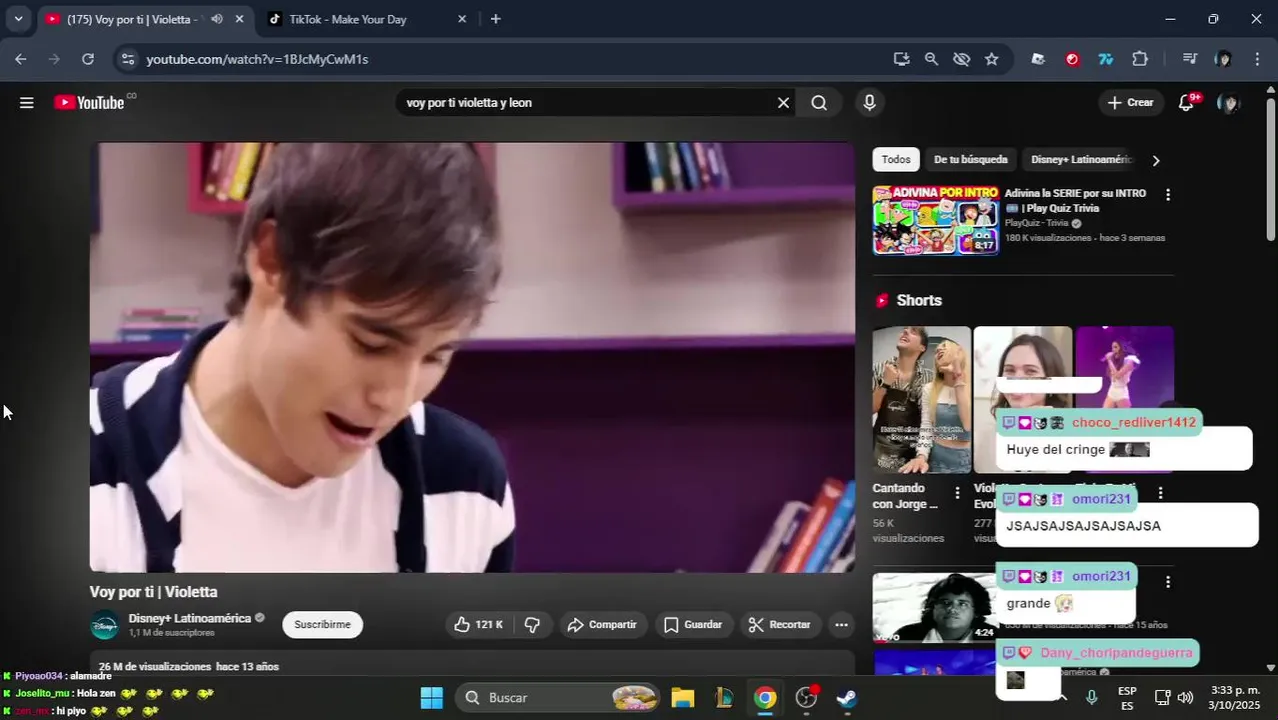This screenshot has height=720, width=1278.
Task: Select the Violetta YouTube tab
Action: point(134,19)
